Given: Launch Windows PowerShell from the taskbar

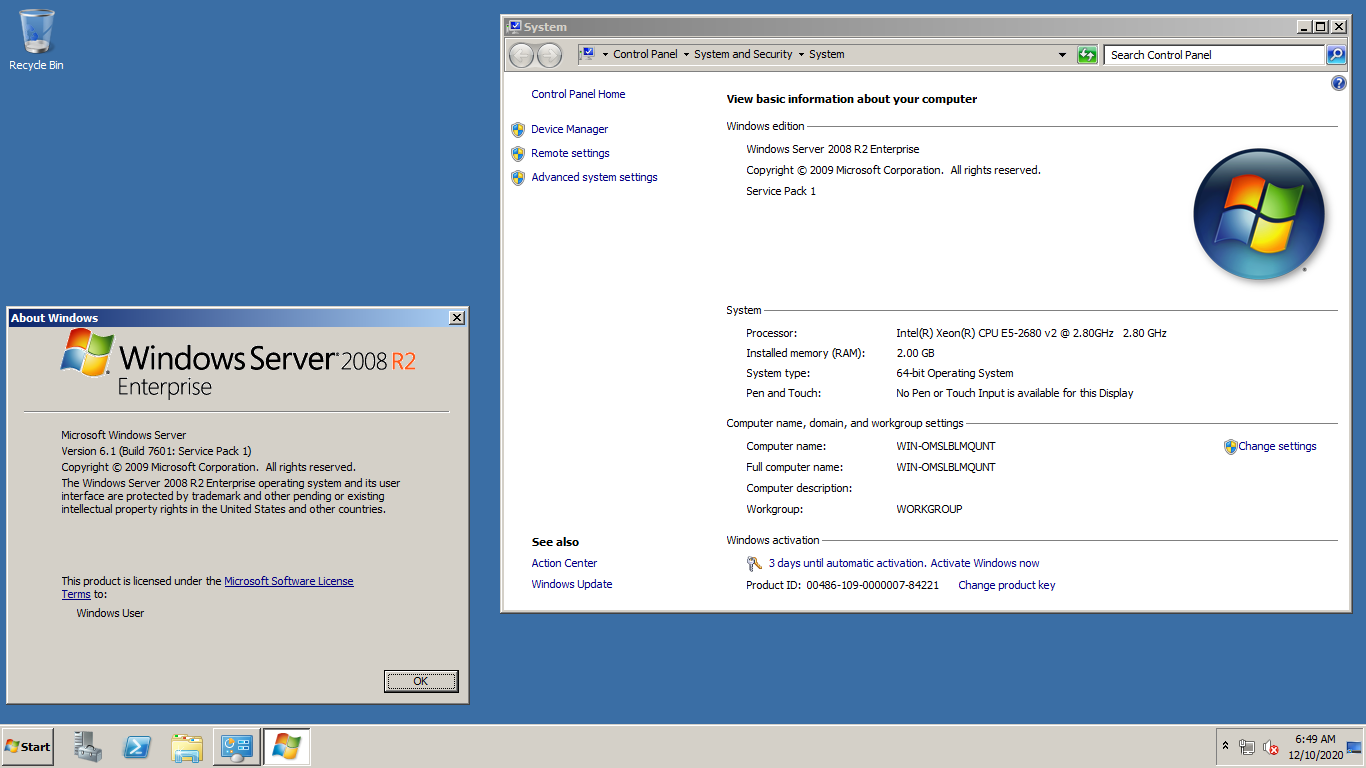Looking at the screenshot, I should (137, 746).
